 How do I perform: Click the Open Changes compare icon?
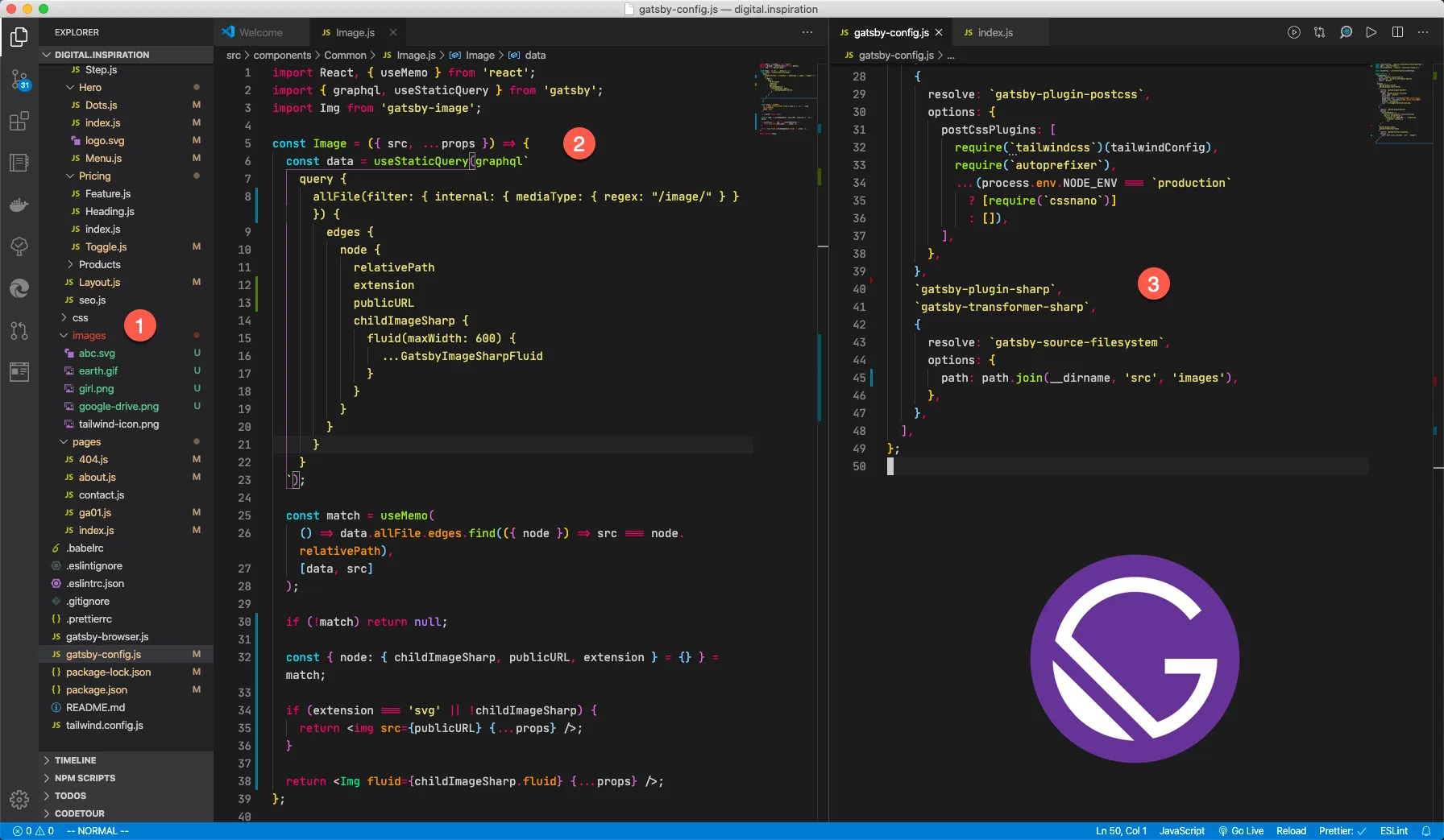point(1319,32)
